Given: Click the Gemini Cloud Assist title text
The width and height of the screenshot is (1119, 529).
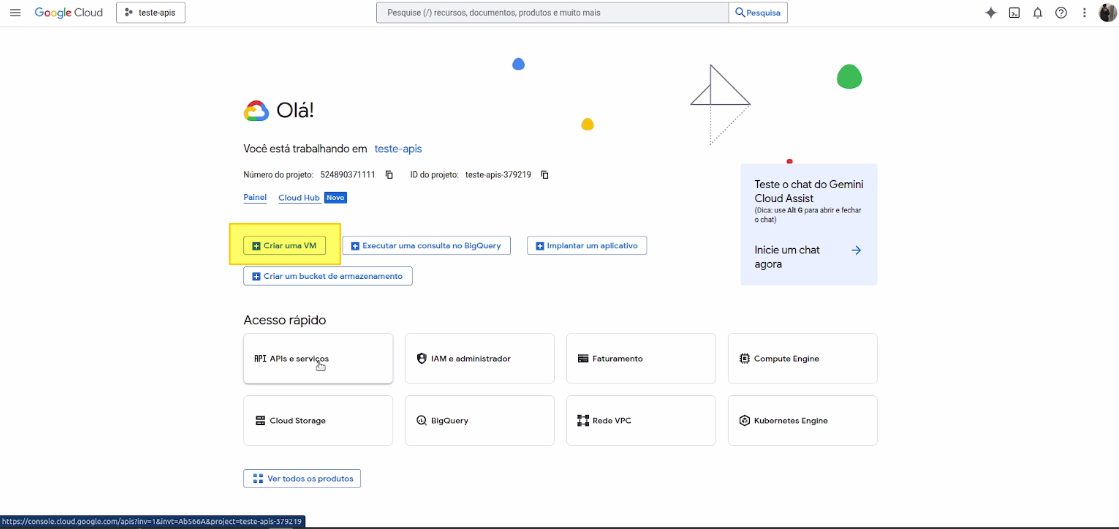Looking at the screenshot, I should tap(809, 191).
